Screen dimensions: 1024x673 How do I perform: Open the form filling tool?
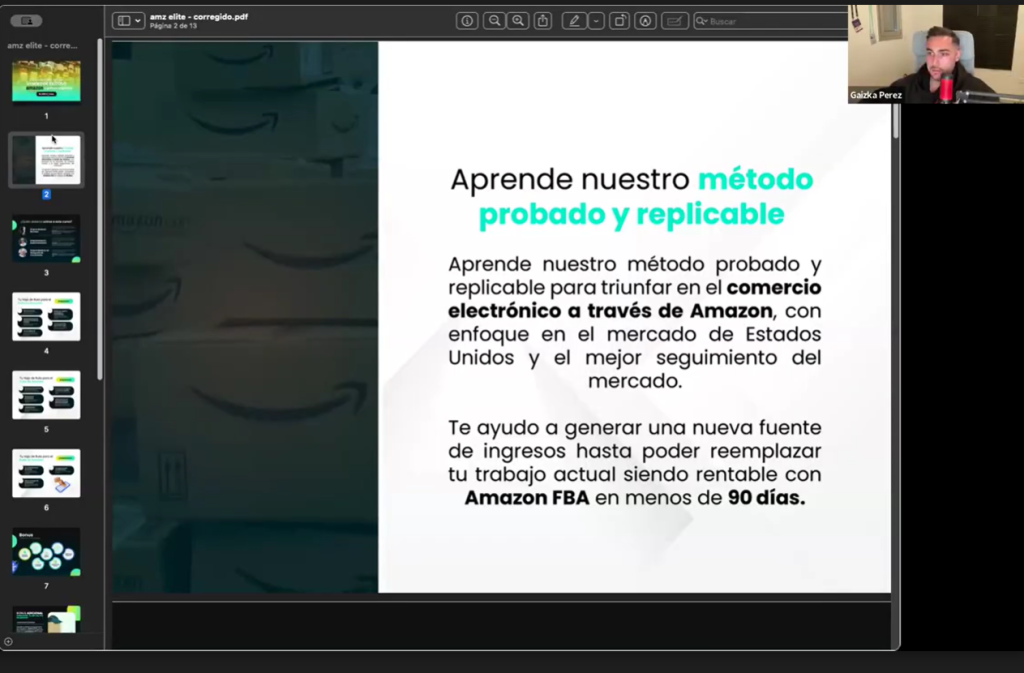674,20
